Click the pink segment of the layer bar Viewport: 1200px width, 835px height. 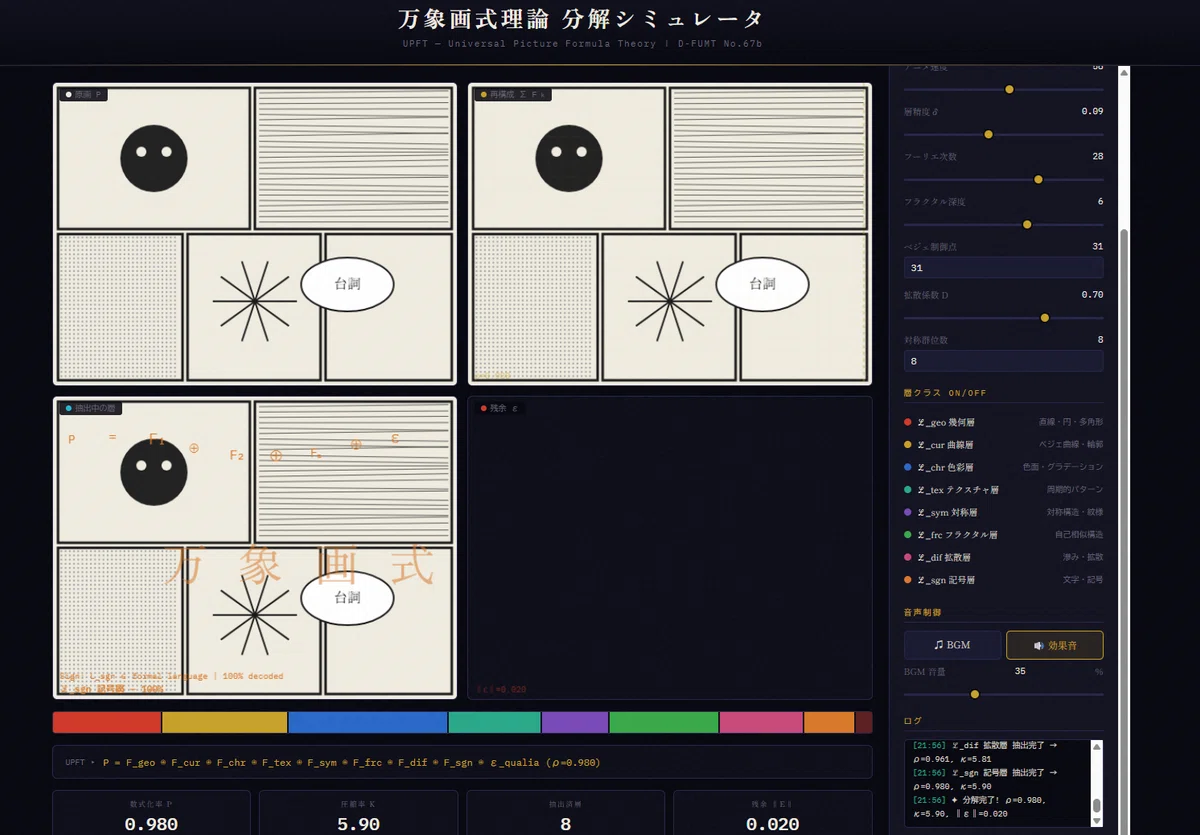(761, 722)
